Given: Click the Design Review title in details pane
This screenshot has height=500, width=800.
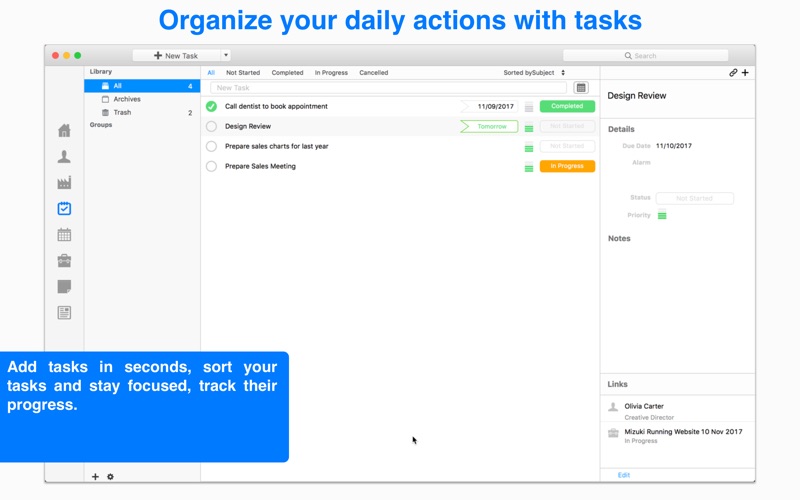Looking at the screenshot, I should (637, 95).
